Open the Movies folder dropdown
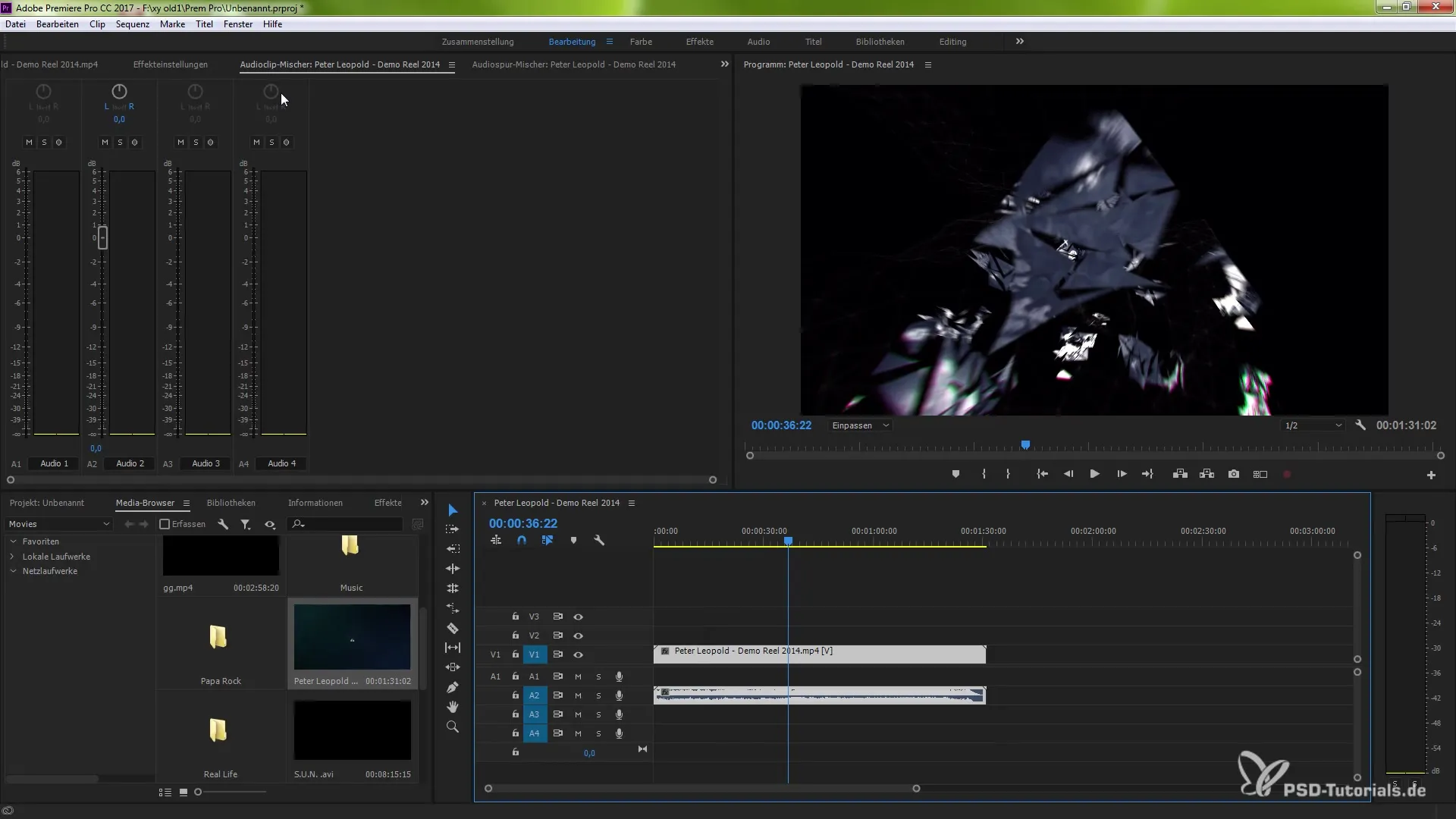This screenshot has width=1456, height=819. pos(59,524)
